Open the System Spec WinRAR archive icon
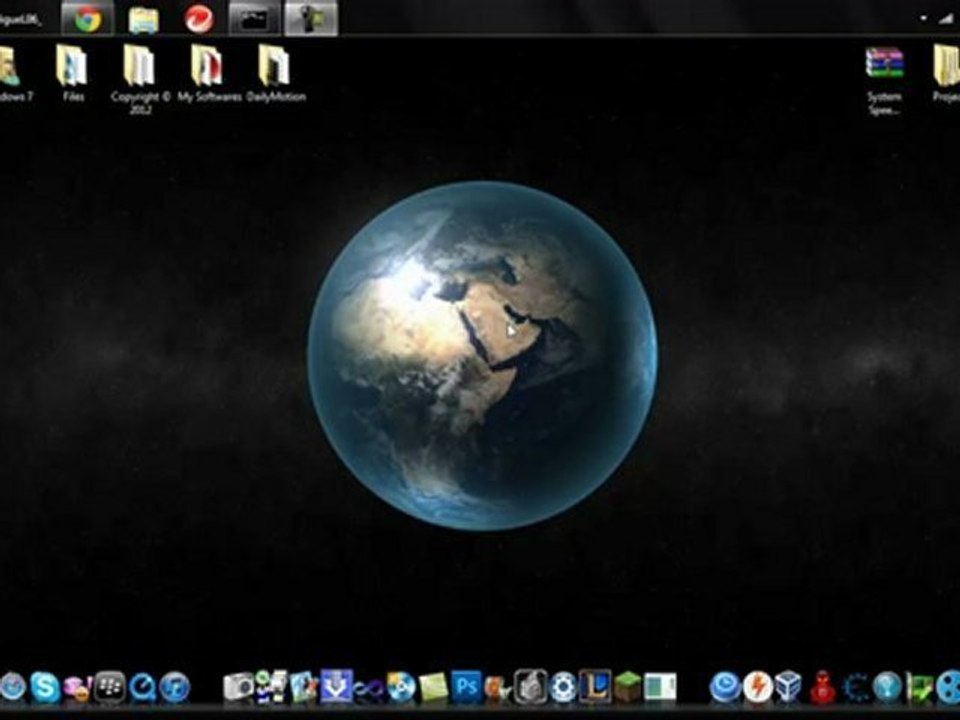Image resolution: width=960 pixels, height=720 pixels. [884, 80]
